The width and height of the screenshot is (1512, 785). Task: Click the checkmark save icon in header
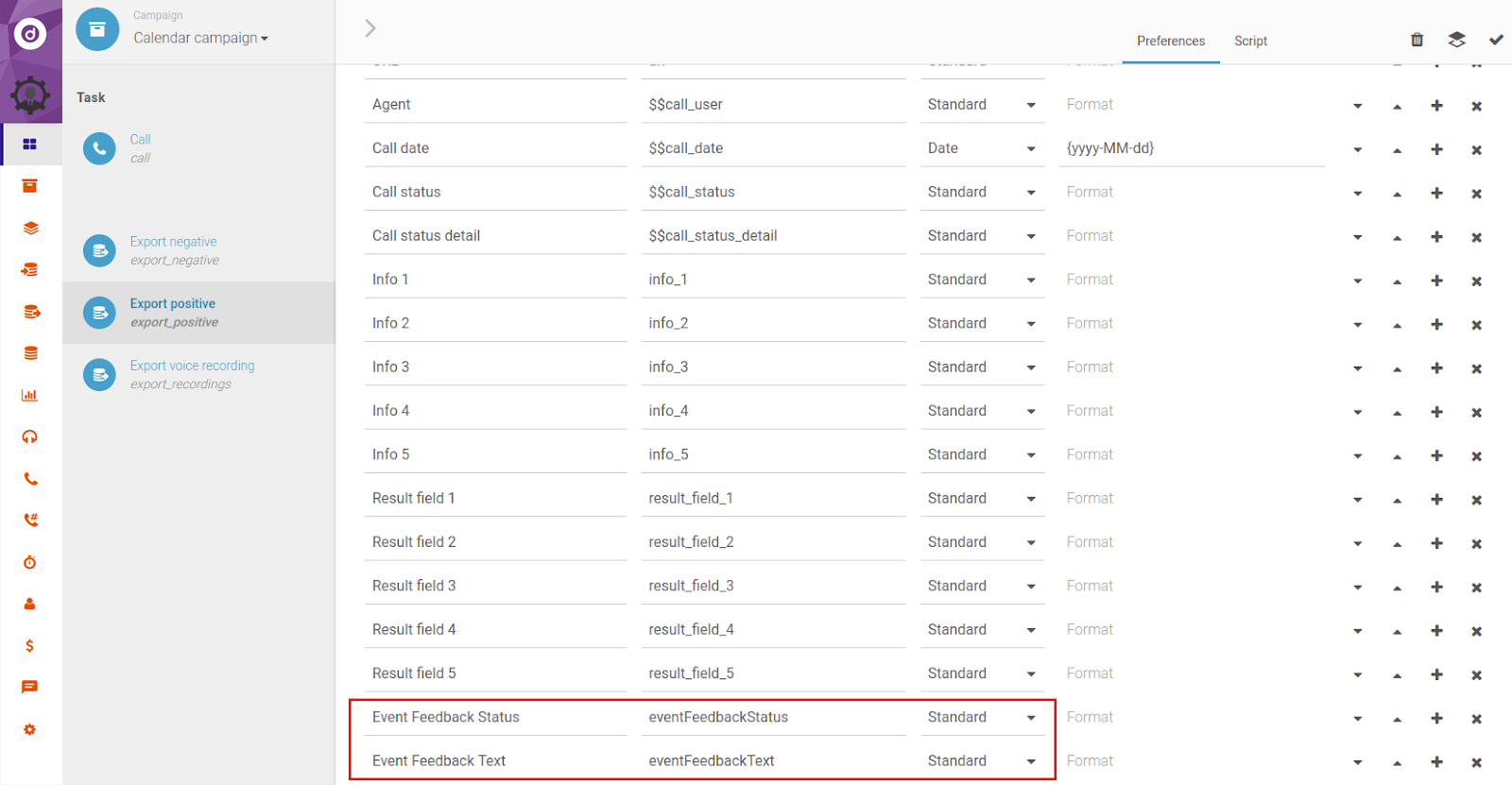pos(1496,40)
